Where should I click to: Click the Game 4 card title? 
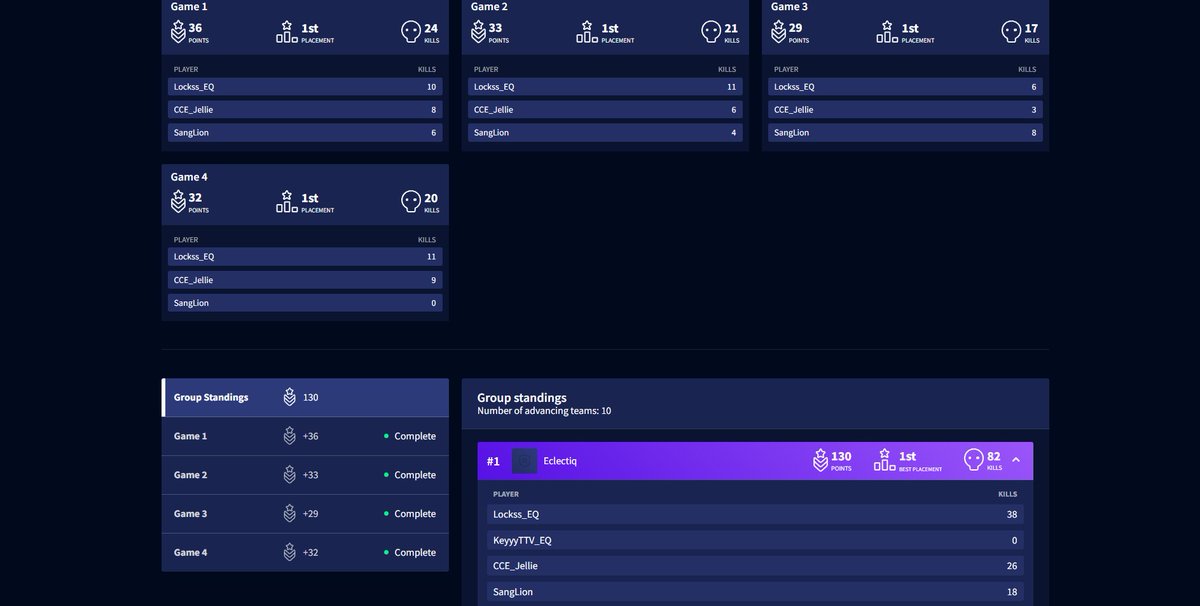[x=189, y=177]
